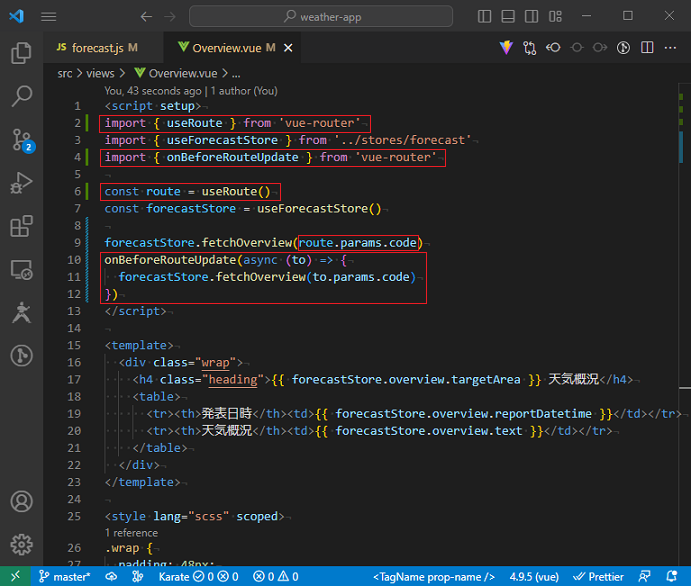Click line number 9 in gutter

[x=77, y=243]
